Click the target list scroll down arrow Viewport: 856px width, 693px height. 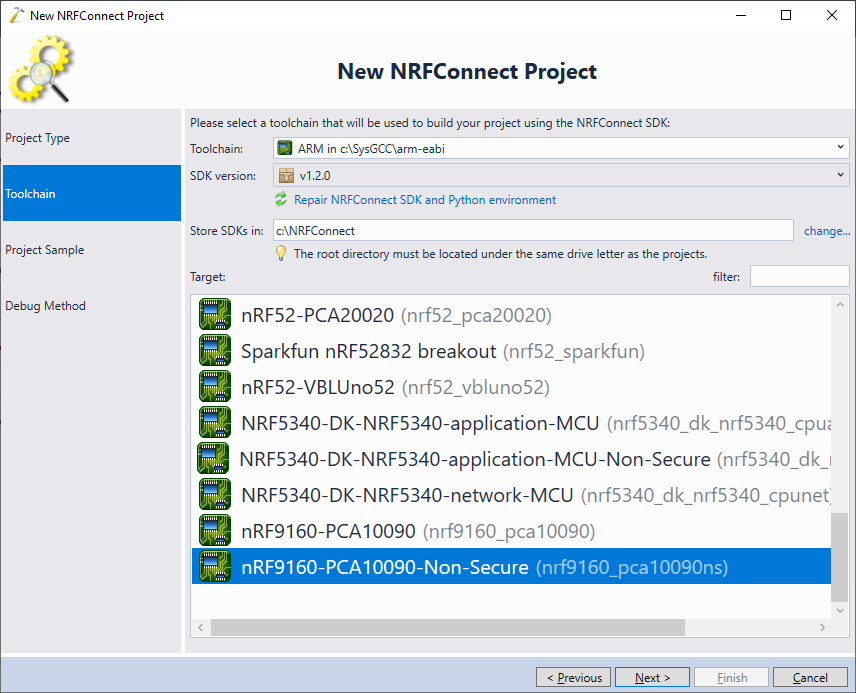click(840, 610)
